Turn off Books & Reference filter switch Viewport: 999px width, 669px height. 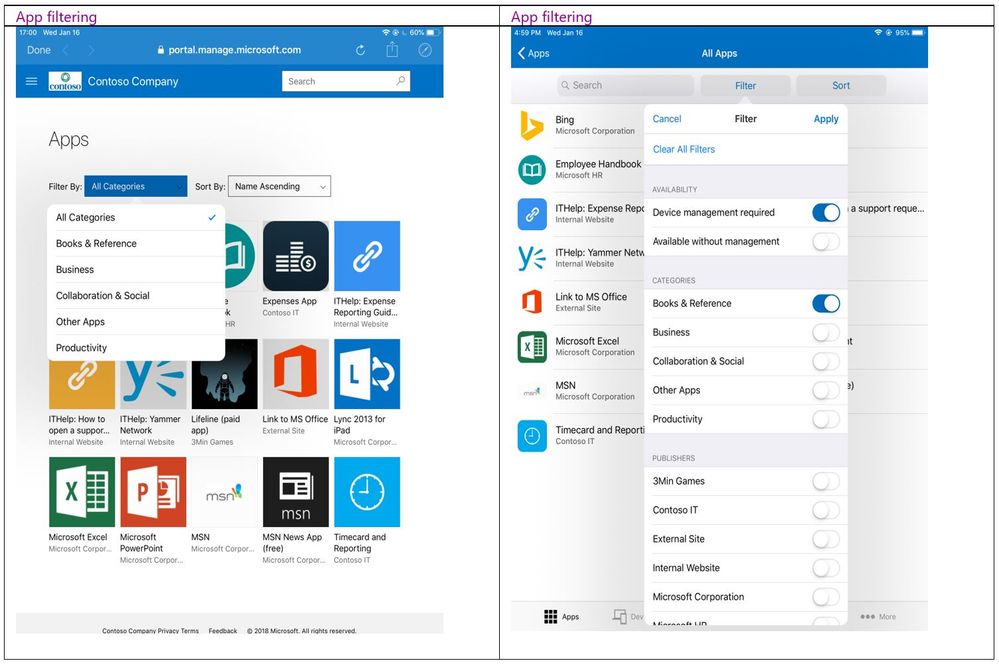826,303
